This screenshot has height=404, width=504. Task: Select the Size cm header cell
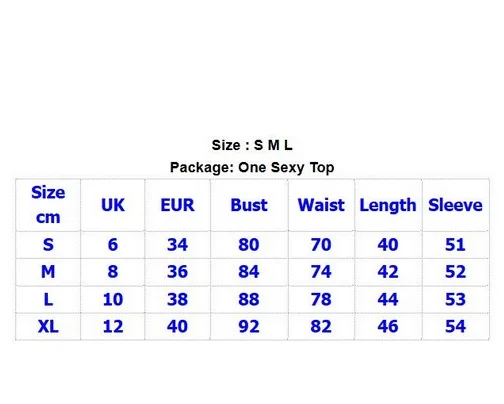coord(48,205)
